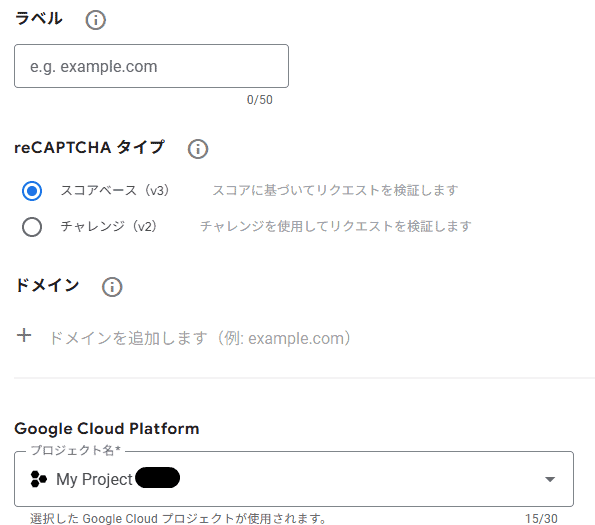Open info icon beside reCAPTCHA タイプ
The height and width of the screenshot is (525, 595).
[x=198, y=149]
